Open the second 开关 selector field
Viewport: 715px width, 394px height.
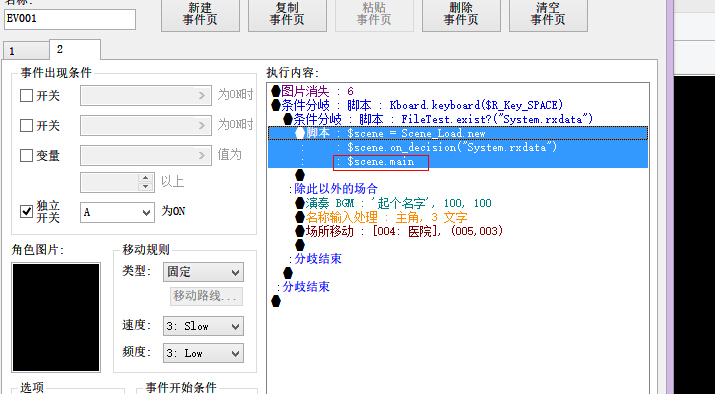click(x=146, y=125)
